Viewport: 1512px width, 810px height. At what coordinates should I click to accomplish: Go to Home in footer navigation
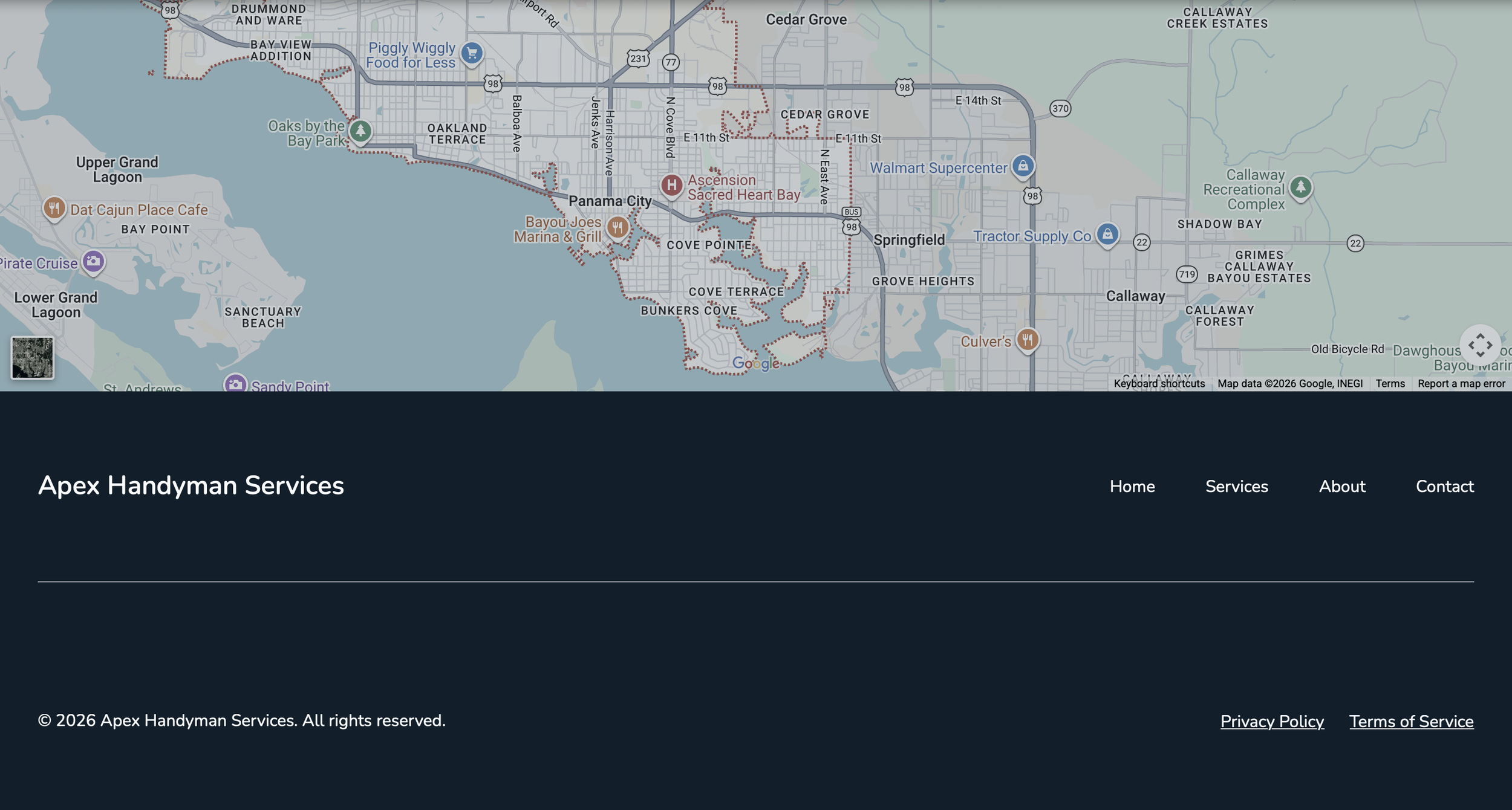pyautogui.click(x=1132, y=487)
